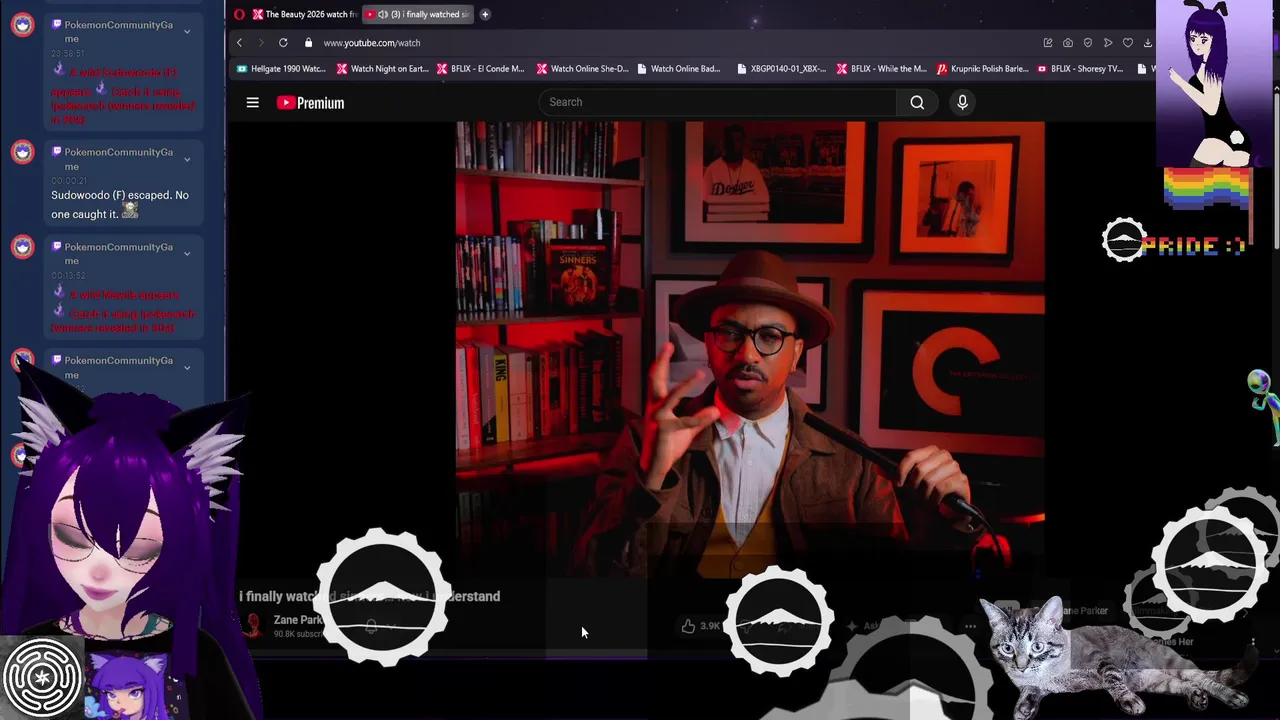Open BFLIX - While the M... bookmark
Viewport: 1280px width, 720px height.
tap(881, 69)
